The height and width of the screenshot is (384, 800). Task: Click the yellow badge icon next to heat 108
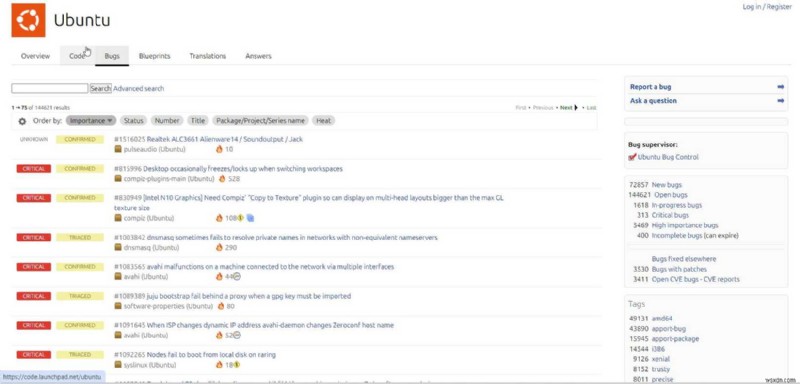(240, 218)
